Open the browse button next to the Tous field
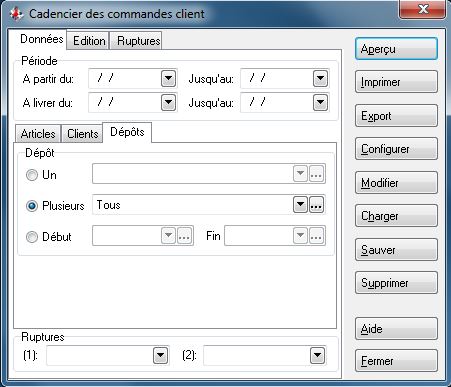This screenshot has width=451, height=387. (x=316, y=205)
